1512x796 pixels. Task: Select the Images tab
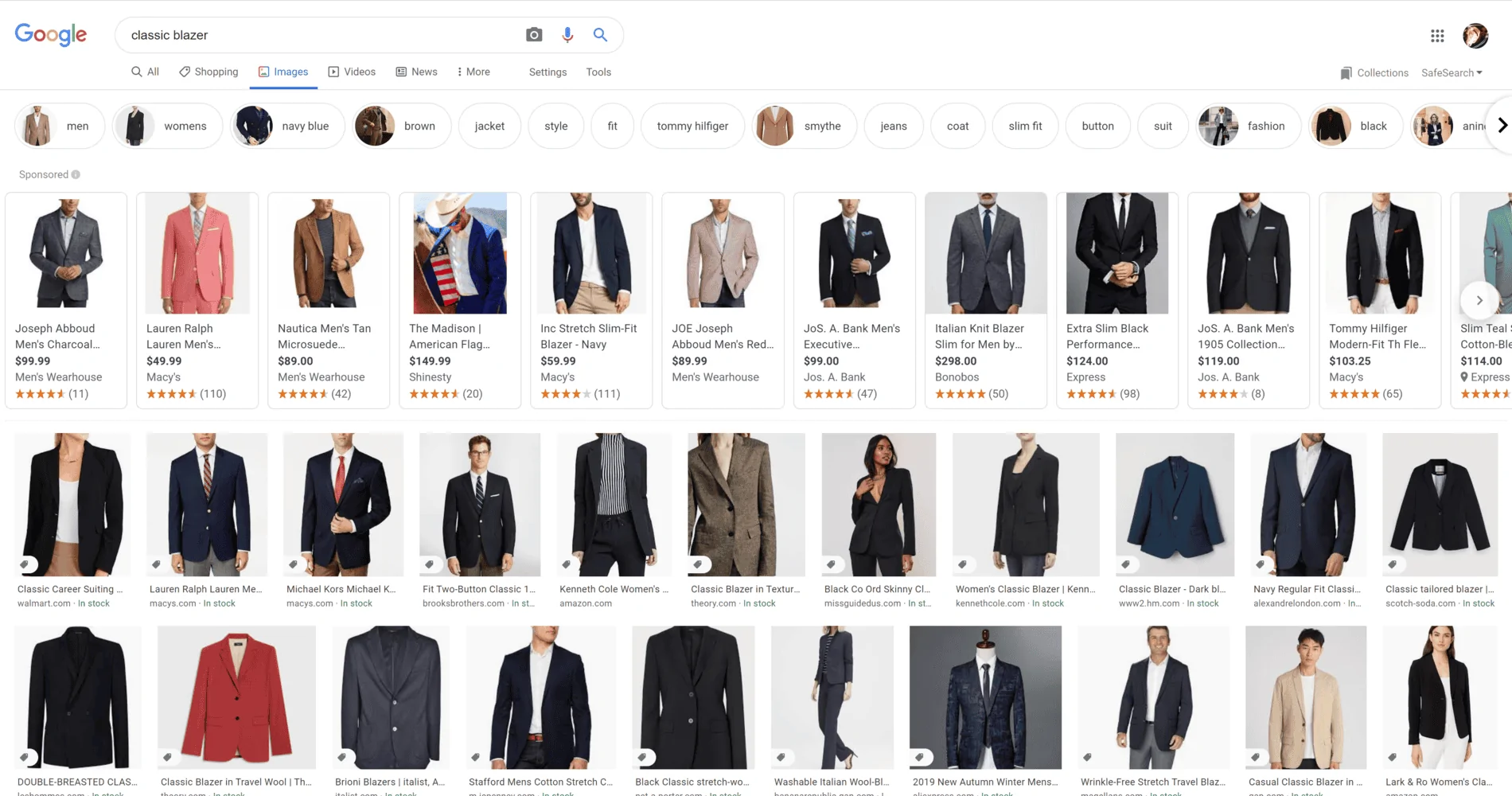(x=283, y=72)
